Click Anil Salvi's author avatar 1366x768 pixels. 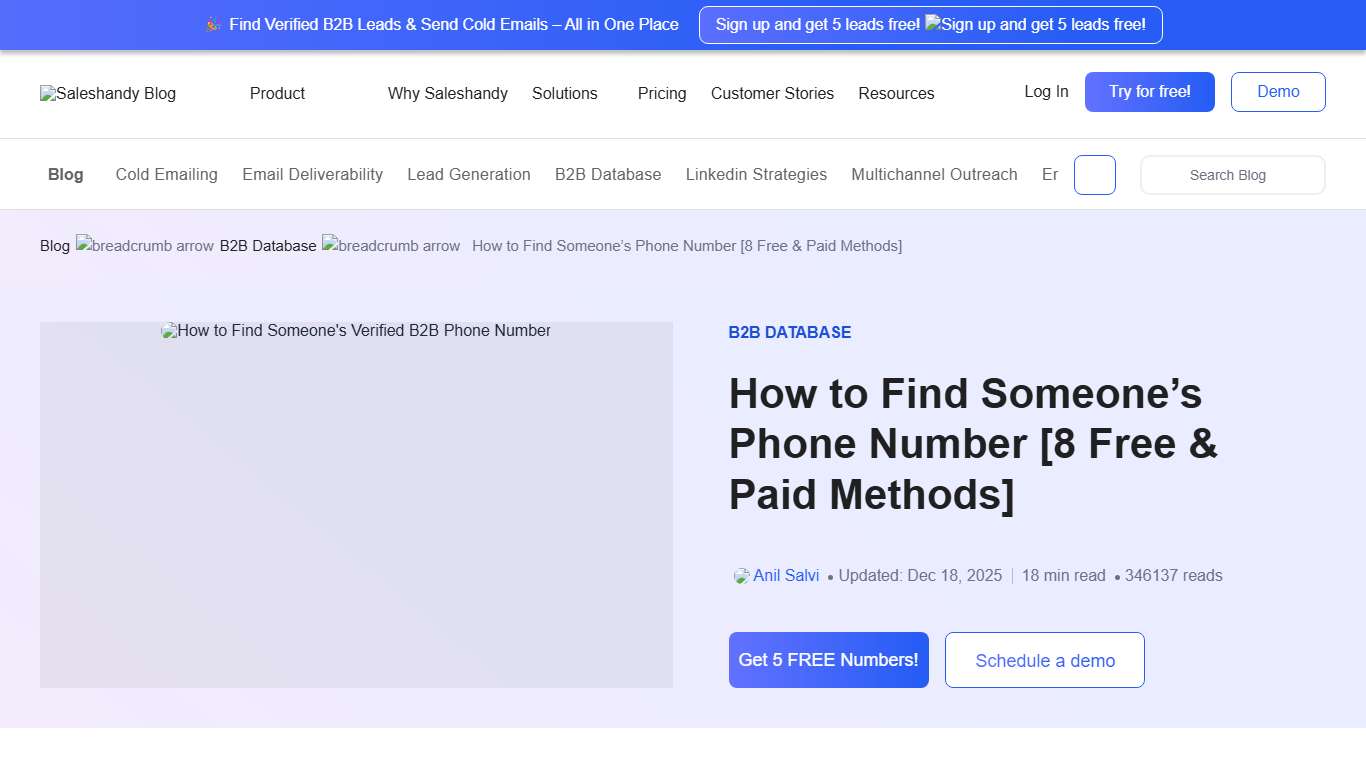tap(740, 575)
